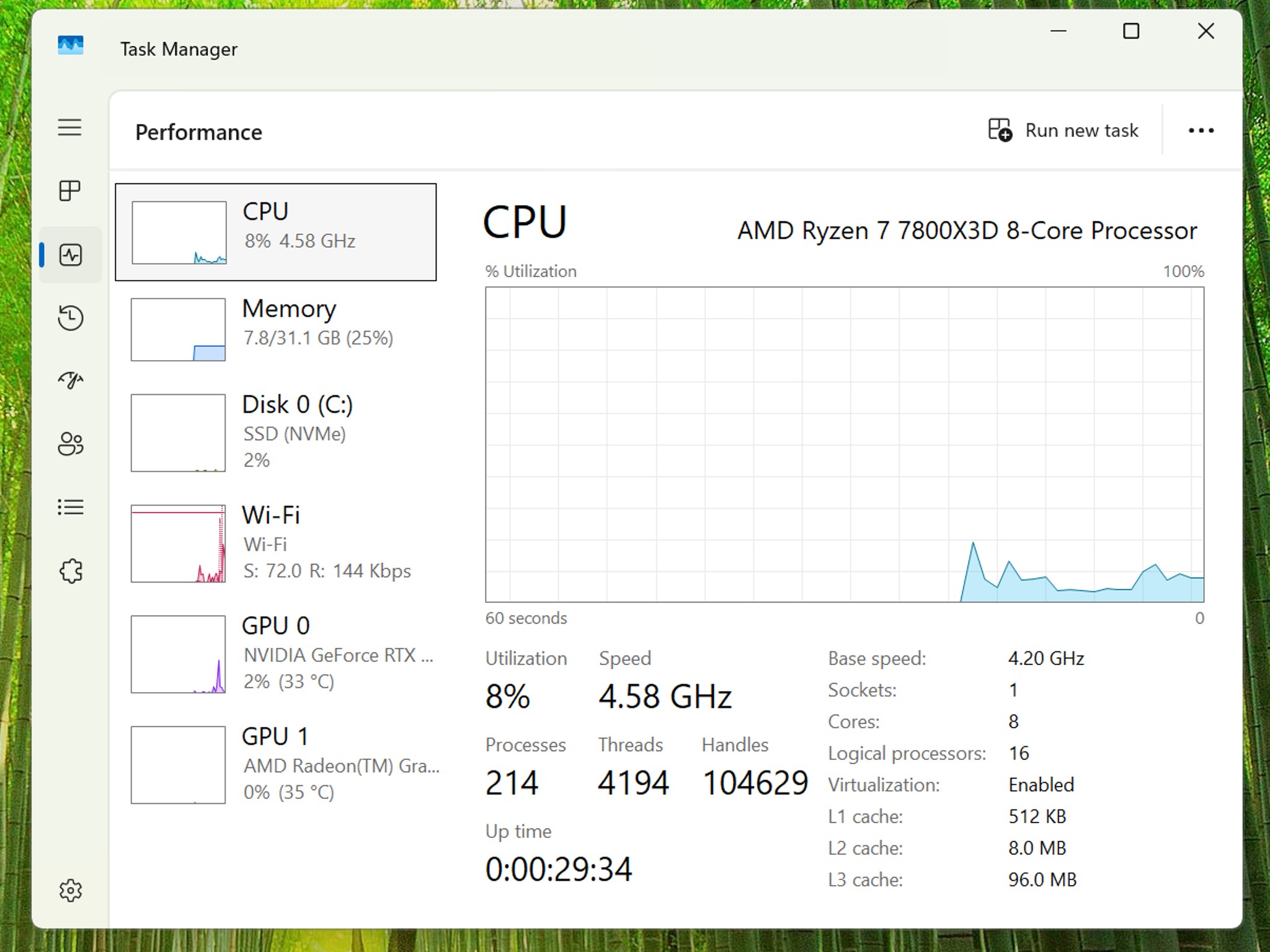Image resolution: width=1270 pixels, height=952 pixels.
Task: Select the Wi-Fi performance entry
Action: [276, 543]
